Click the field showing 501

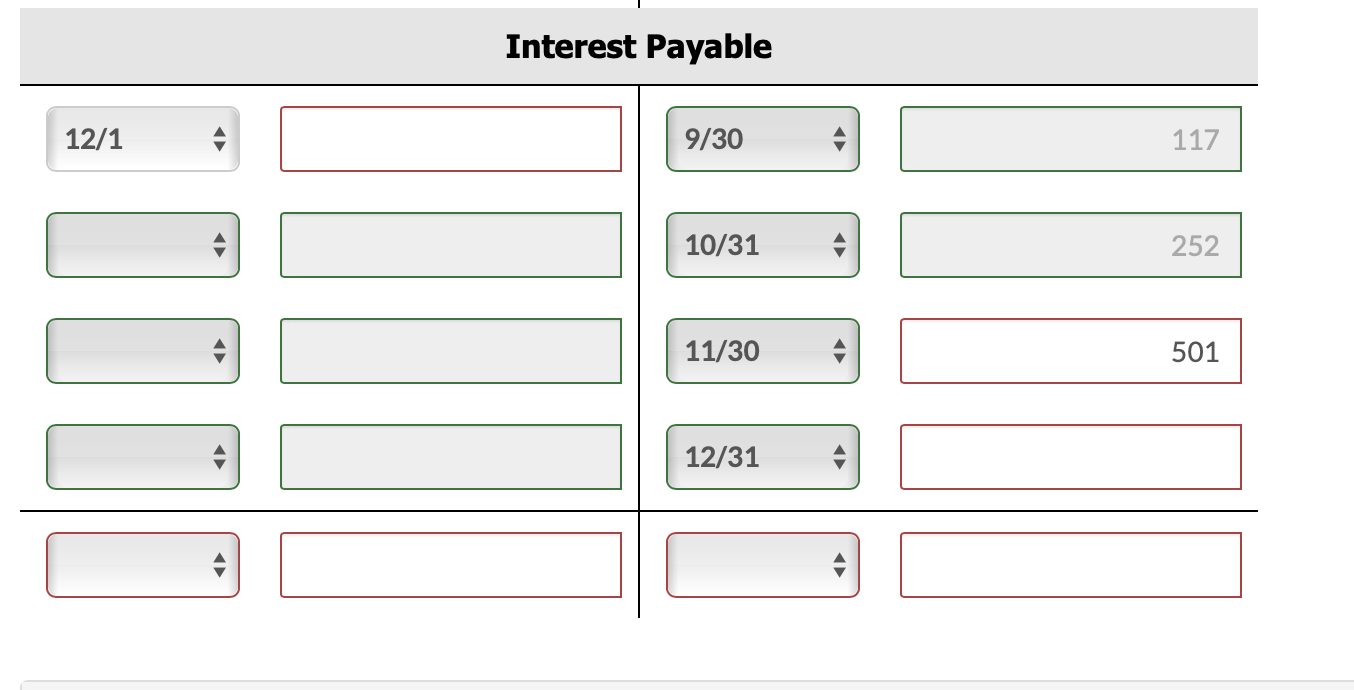[x=1070, y=350]
